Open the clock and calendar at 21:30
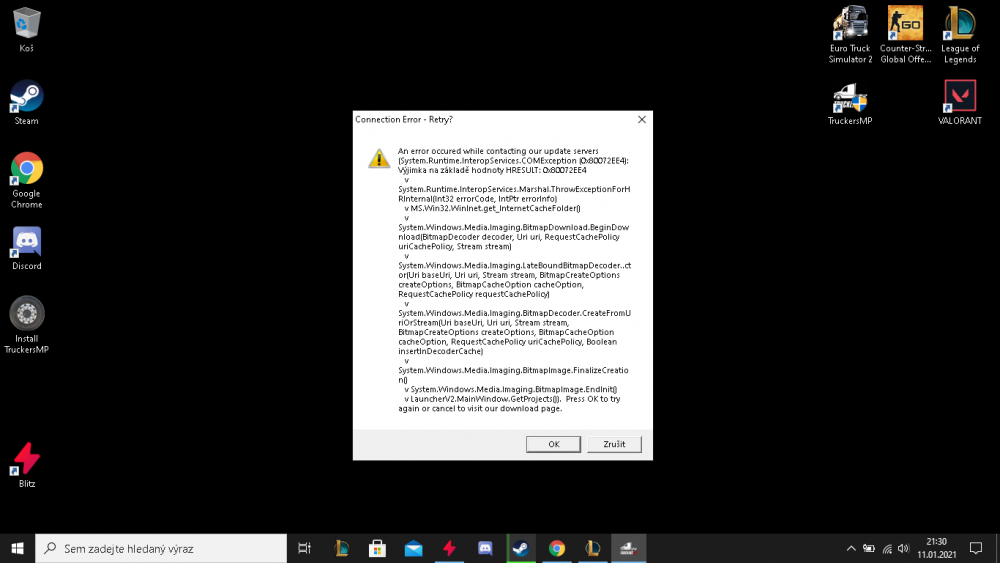1000x563 pixels. click(x=936, y=548)
